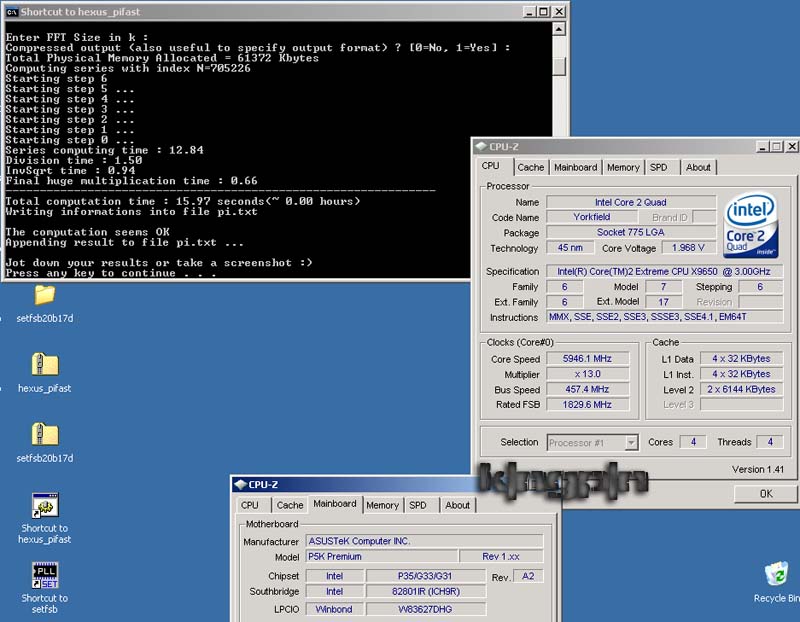Open the Recycle Bin icon
The width and height of the screenshot is (800, 622).
(x=777, y=574)
